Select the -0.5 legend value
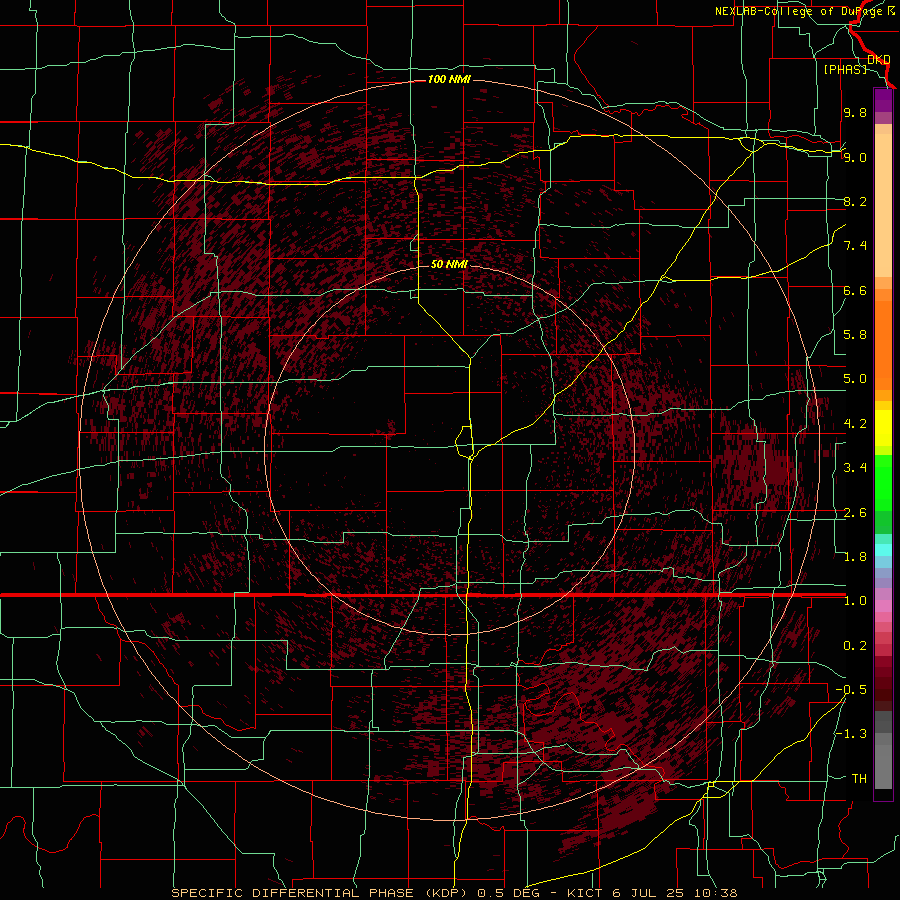The height and width of the screenshot is (900, 900). coord(851,690)
